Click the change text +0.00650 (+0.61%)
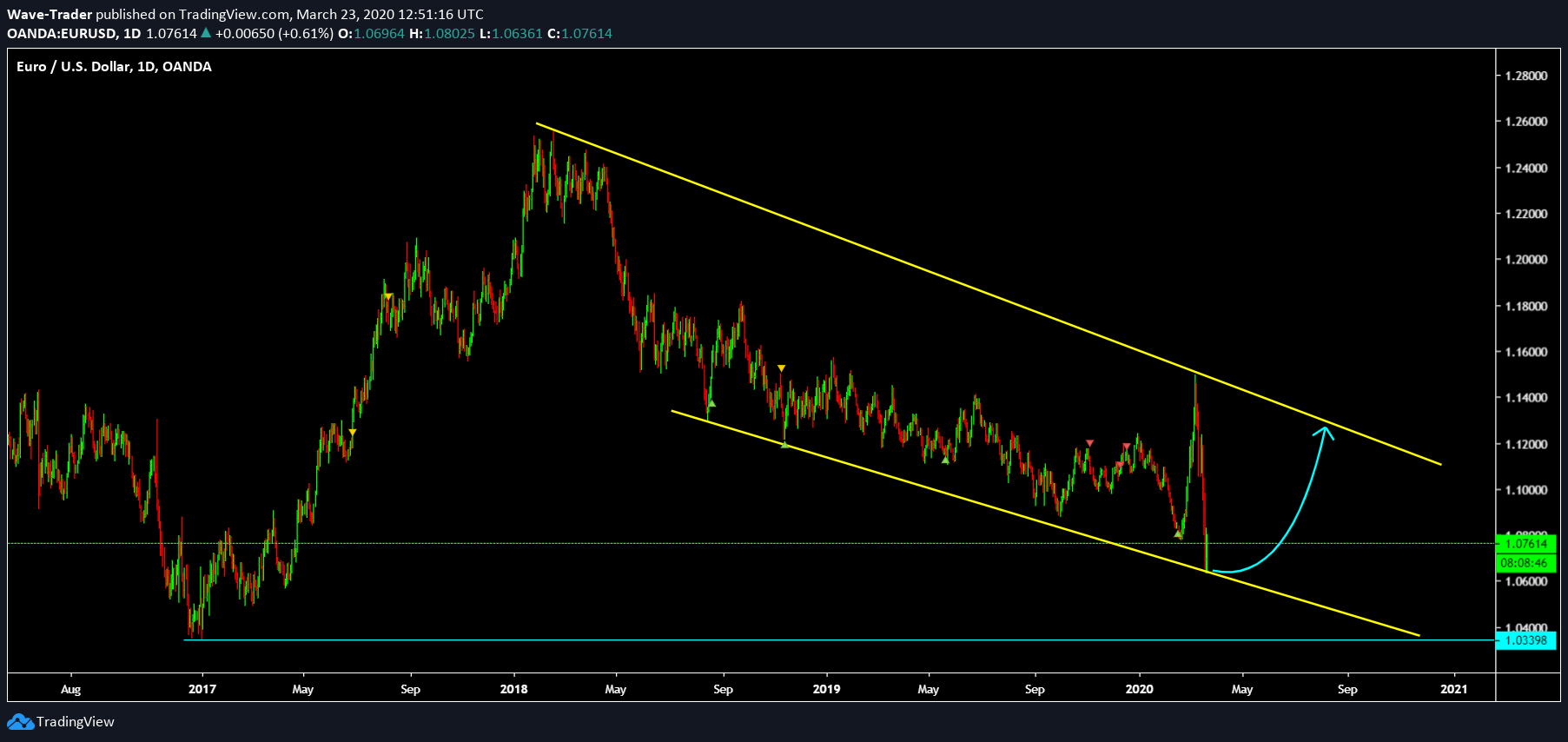Screen dimensions: 1568x742 point(275,34)
